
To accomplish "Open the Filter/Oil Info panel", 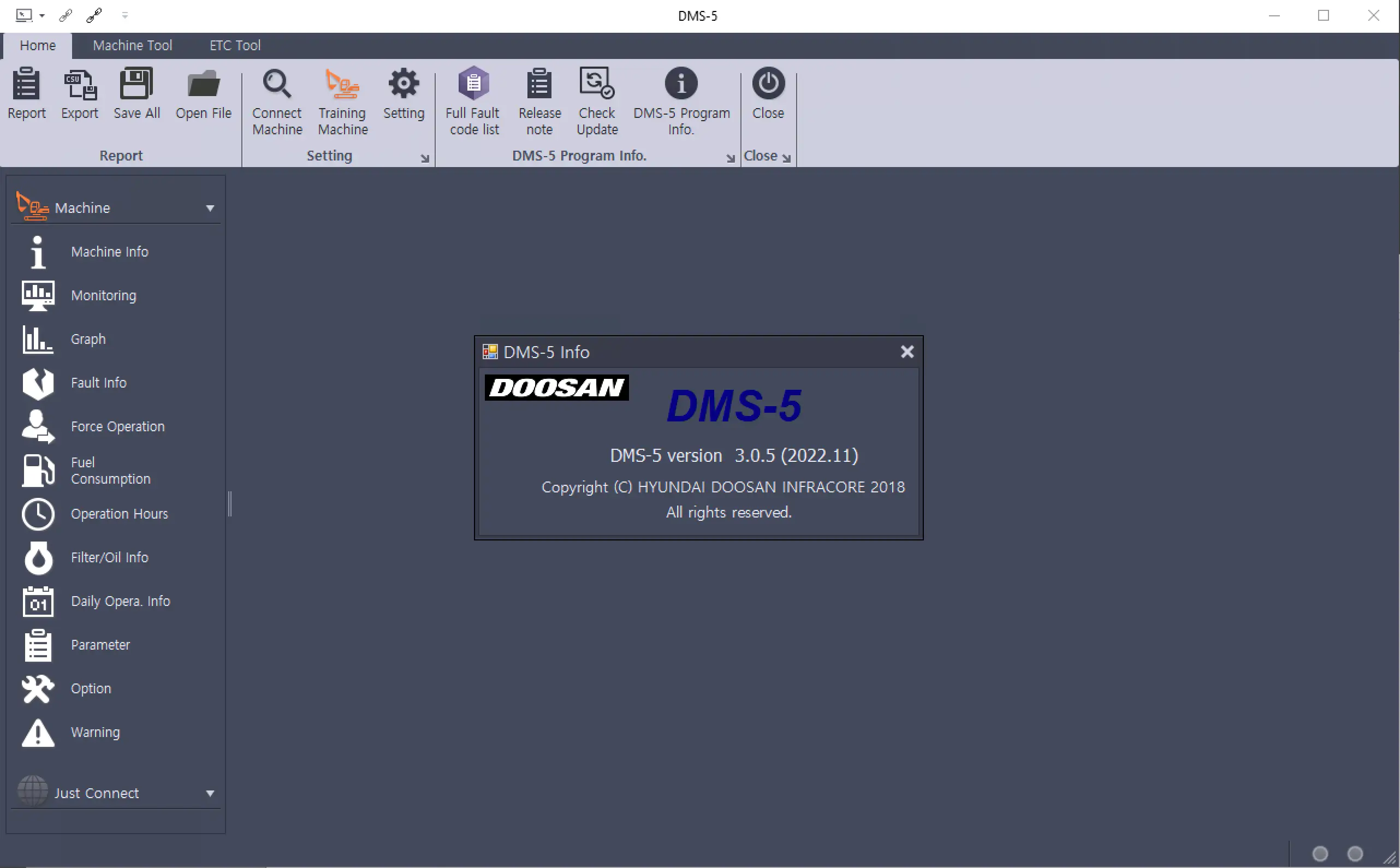I will point(109,557).
